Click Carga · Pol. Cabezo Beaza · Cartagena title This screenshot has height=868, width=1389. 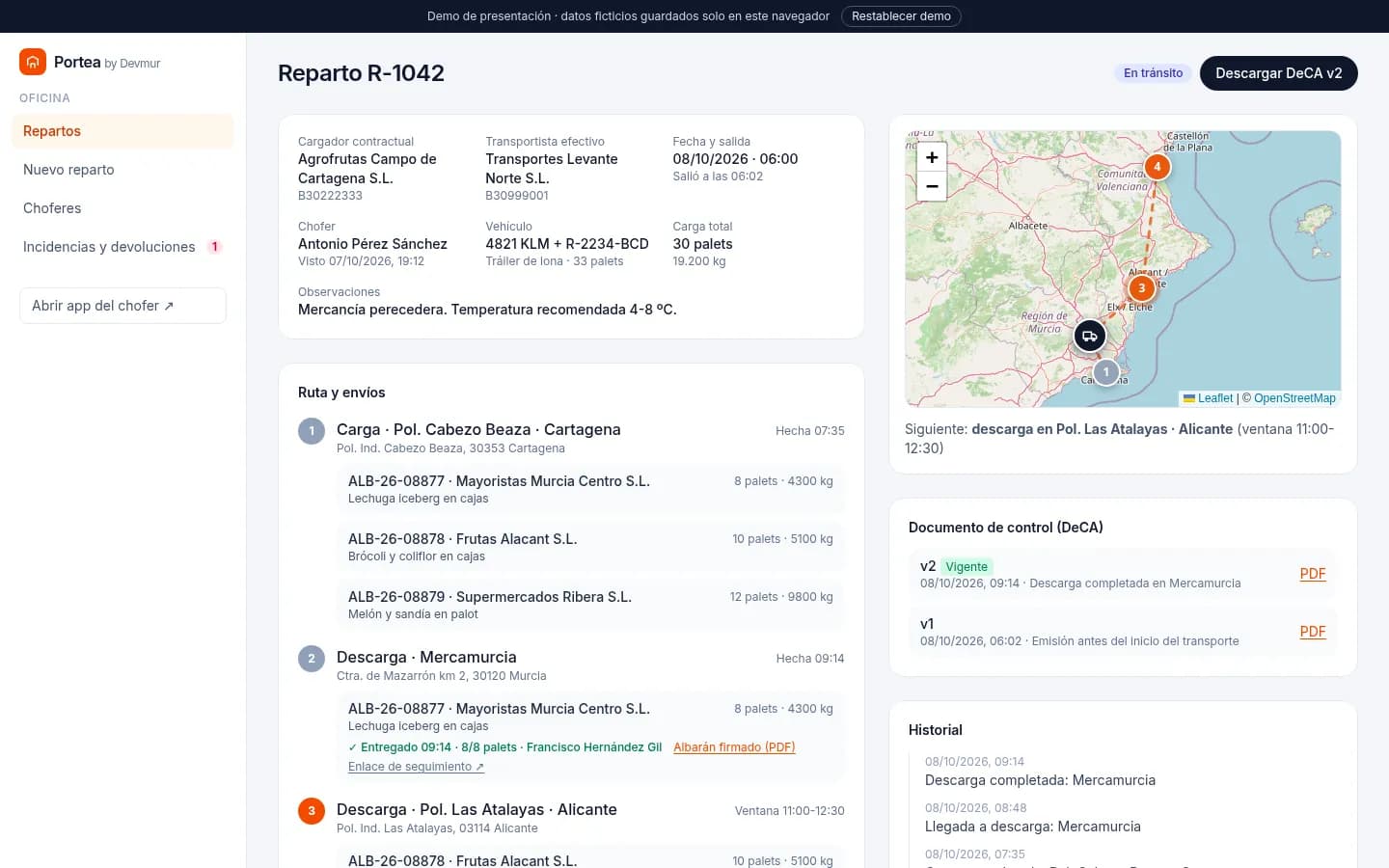click(x=478, y=429)
